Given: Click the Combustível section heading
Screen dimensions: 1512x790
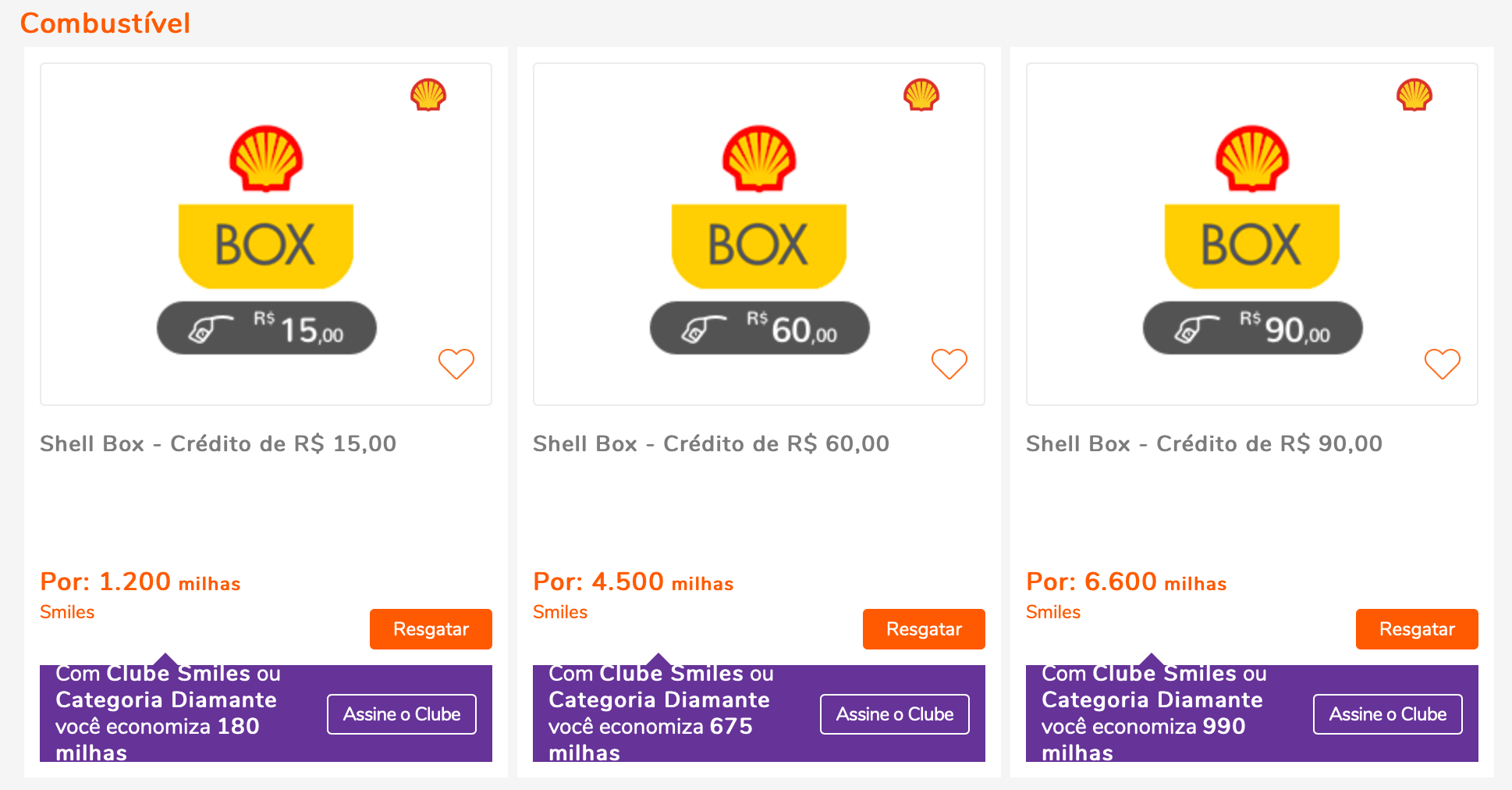Looking at the screenshot, I should [x=105, y=23].
